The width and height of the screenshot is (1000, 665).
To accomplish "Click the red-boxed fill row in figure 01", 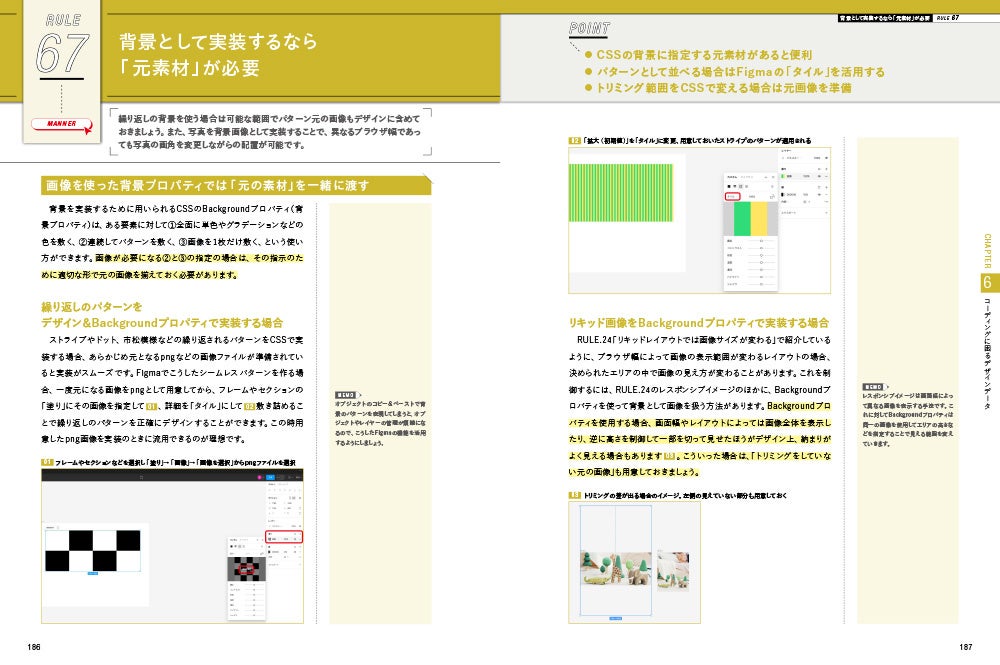I will [284, 536].
